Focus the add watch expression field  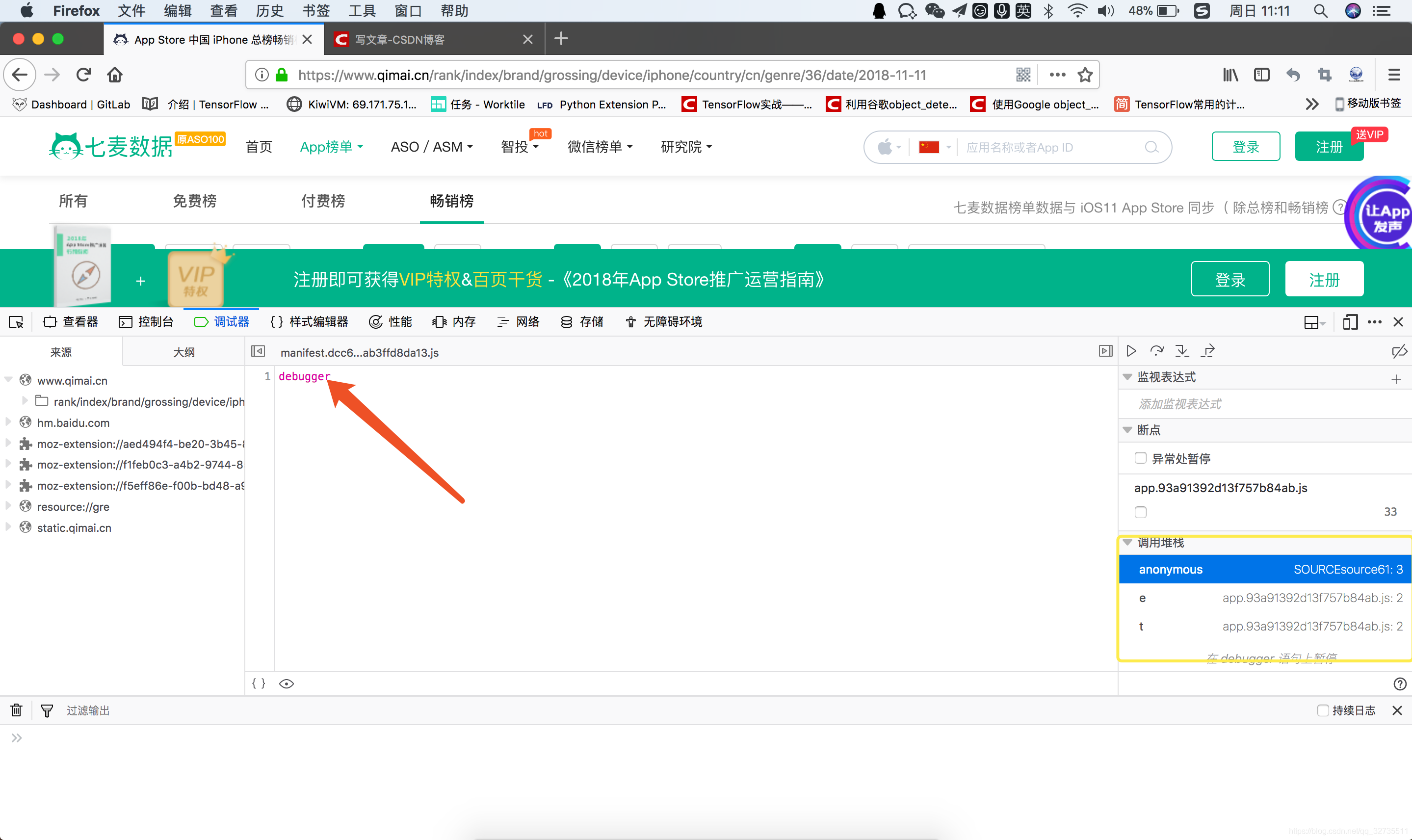pos(1264,404)
